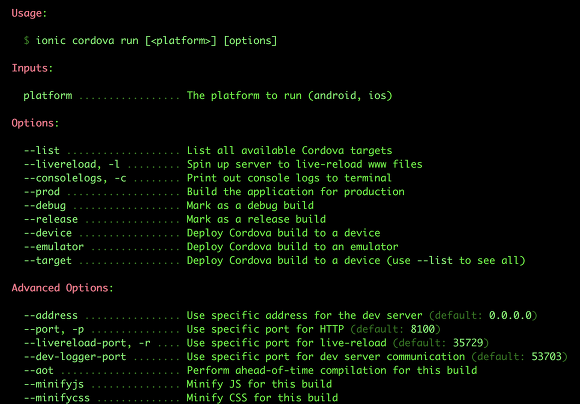The height and width of the screenshot is (404, 580).
Task: Click the "--device" option flag
Action: [x=48, y=233]
